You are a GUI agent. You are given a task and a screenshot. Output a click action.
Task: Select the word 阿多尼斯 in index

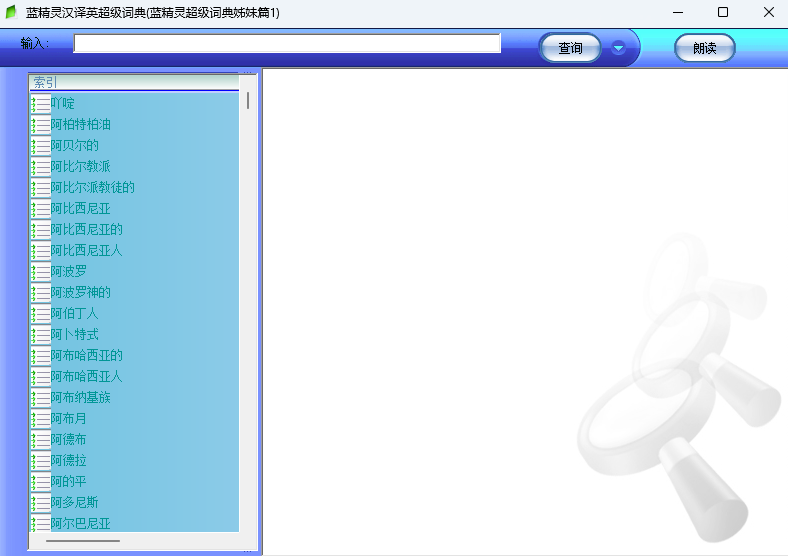[x=74, y=503]
